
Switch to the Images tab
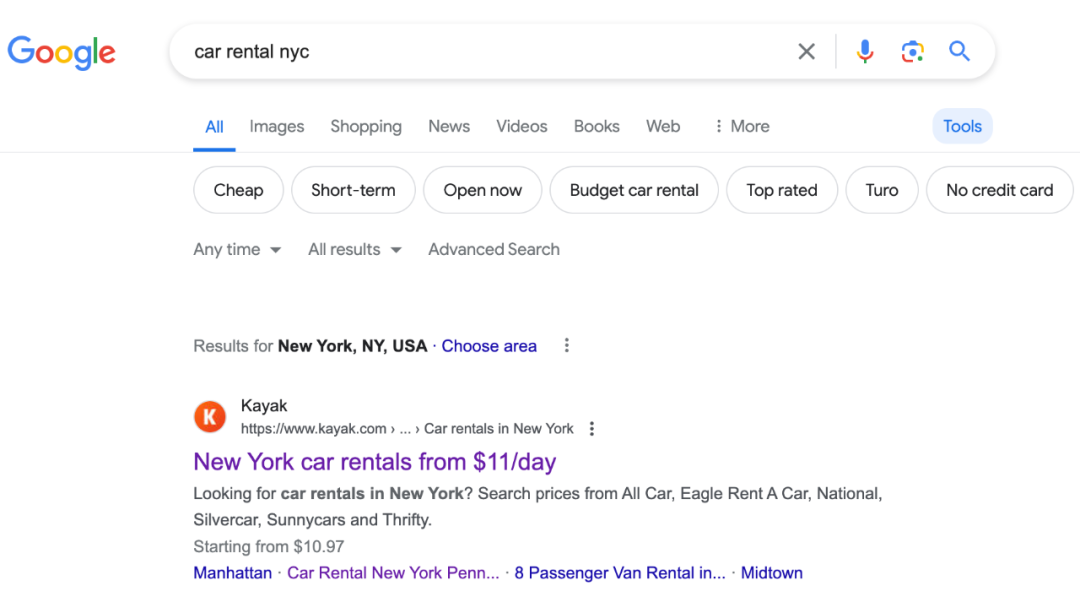point(277,127)
